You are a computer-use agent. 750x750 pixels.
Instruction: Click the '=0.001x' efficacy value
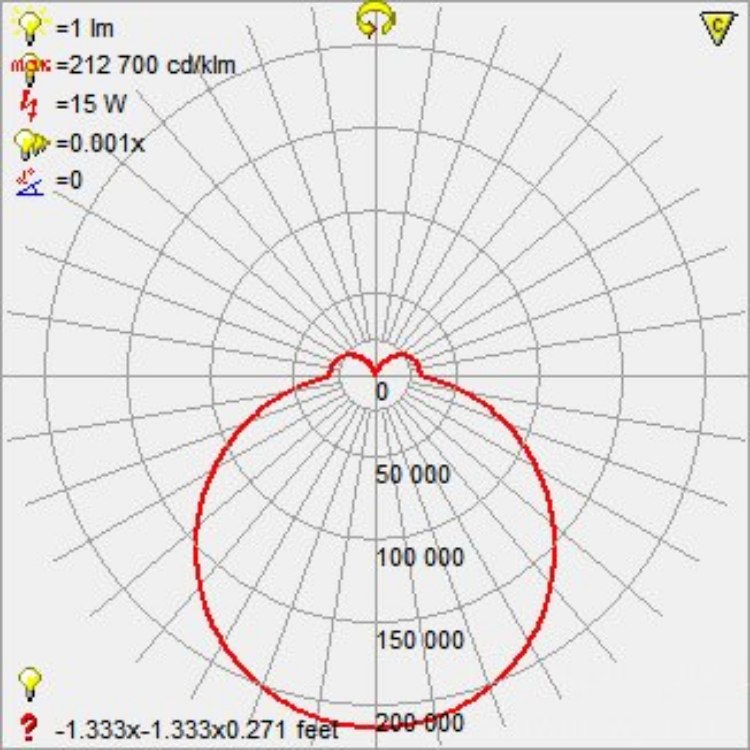point(101,143)
